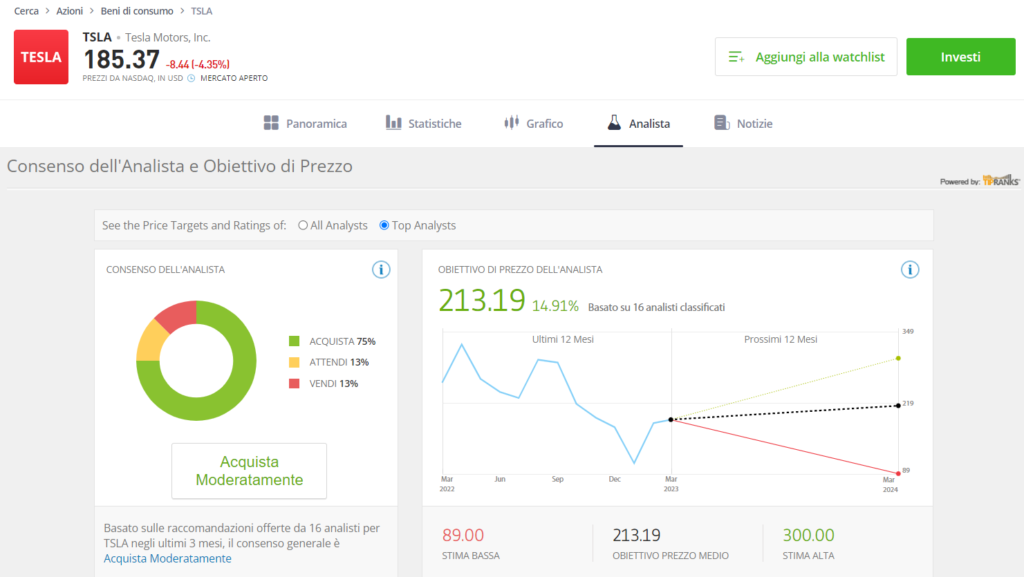Click the Prossimi 12 Mesi chart label
The image size is (1024, 577).
pos(780,339)
